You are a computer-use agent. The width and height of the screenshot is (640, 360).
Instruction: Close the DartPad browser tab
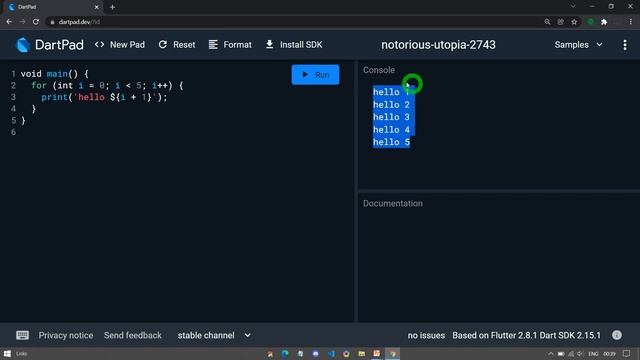[x=96, y=7]
